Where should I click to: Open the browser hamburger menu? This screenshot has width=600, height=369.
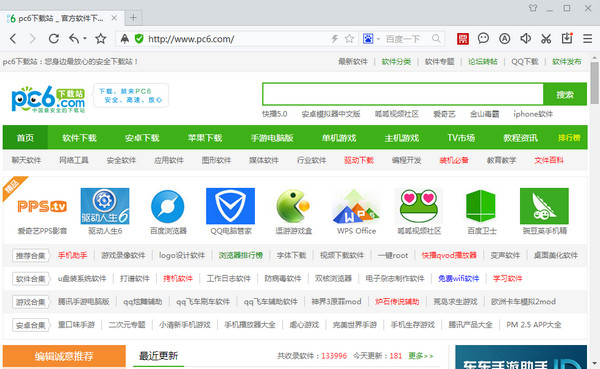(587, 39)
